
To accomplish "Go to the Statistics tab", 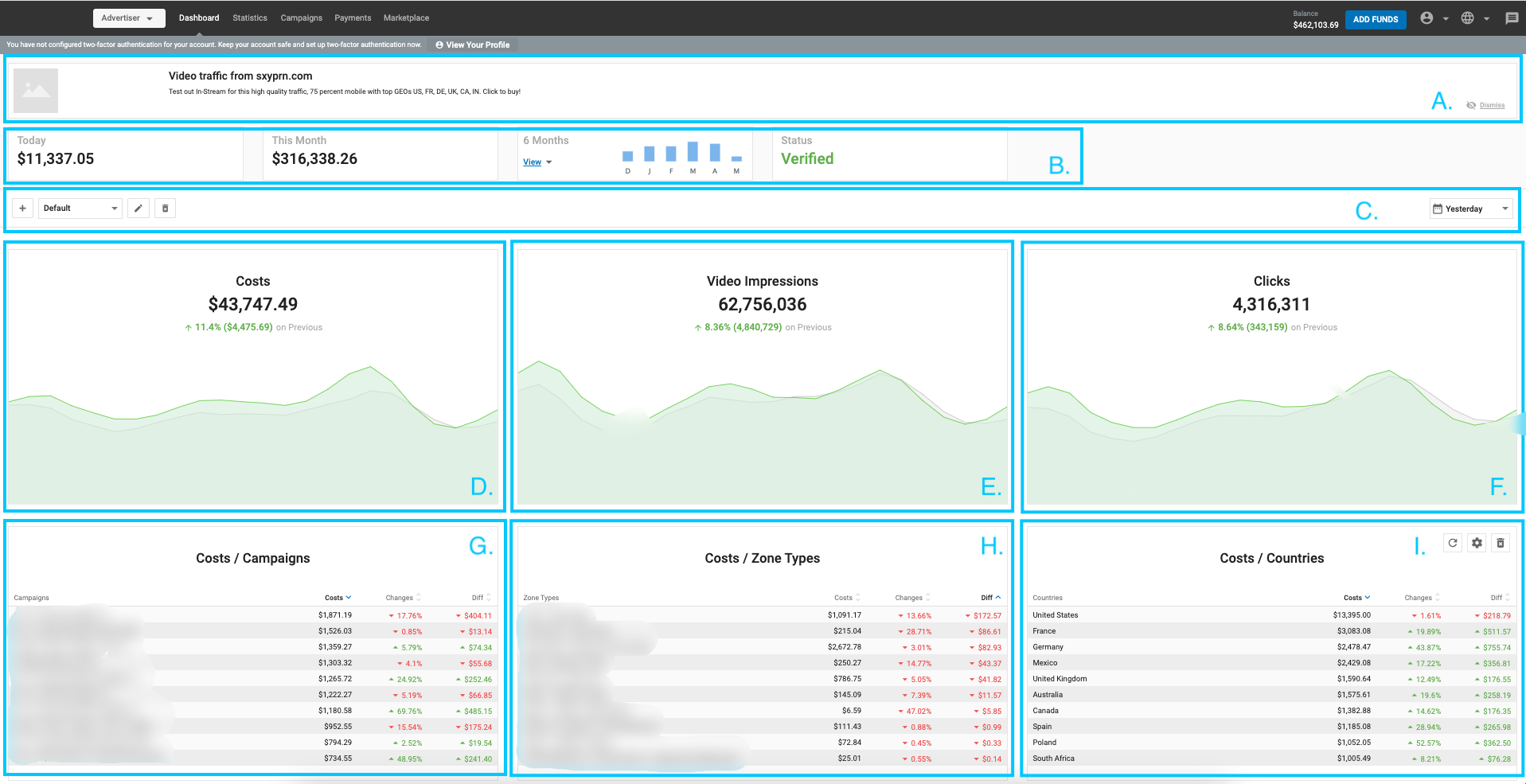I will pos(250,18).
